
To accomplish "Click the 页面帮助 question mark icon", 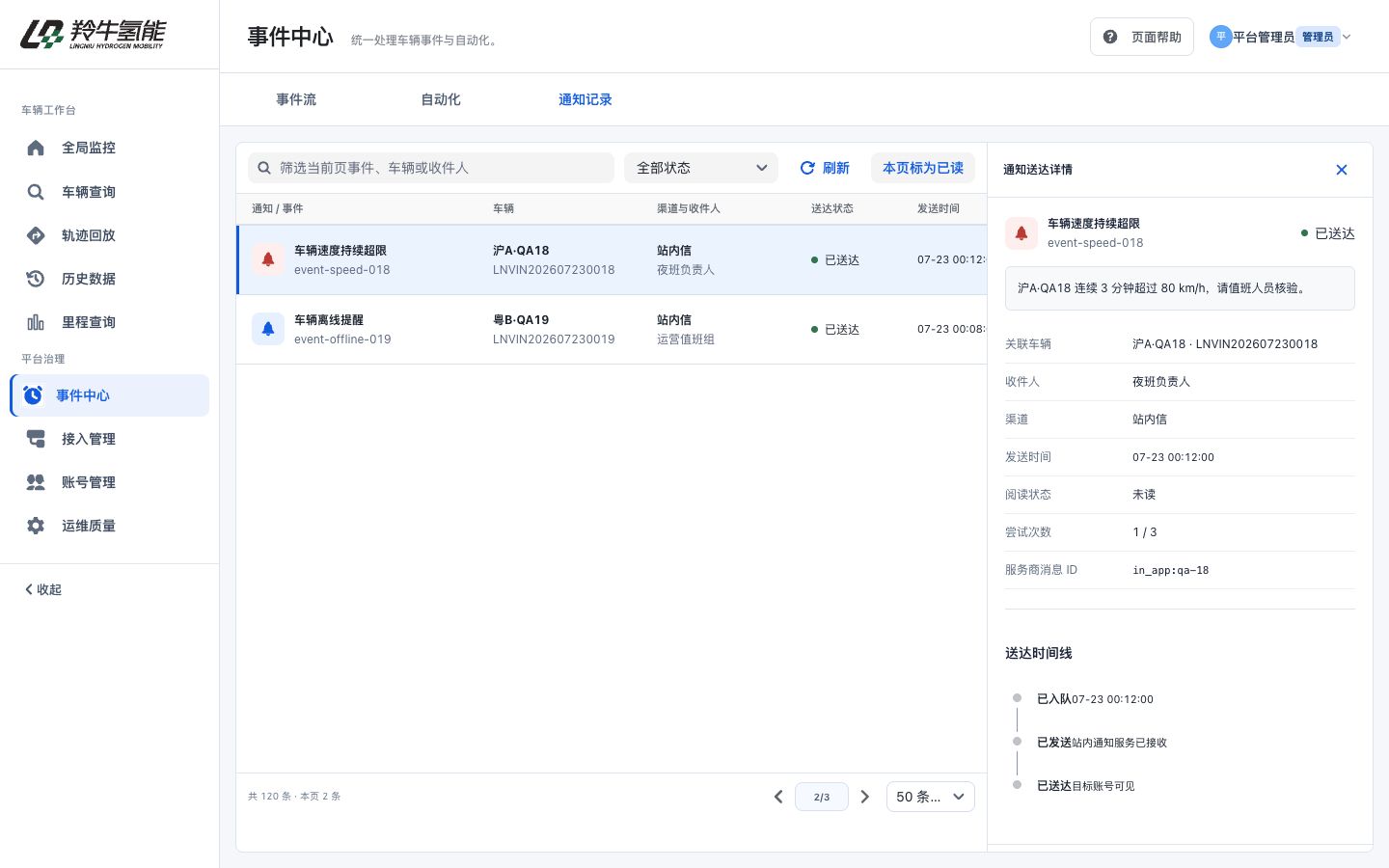I will point(1110,37).
